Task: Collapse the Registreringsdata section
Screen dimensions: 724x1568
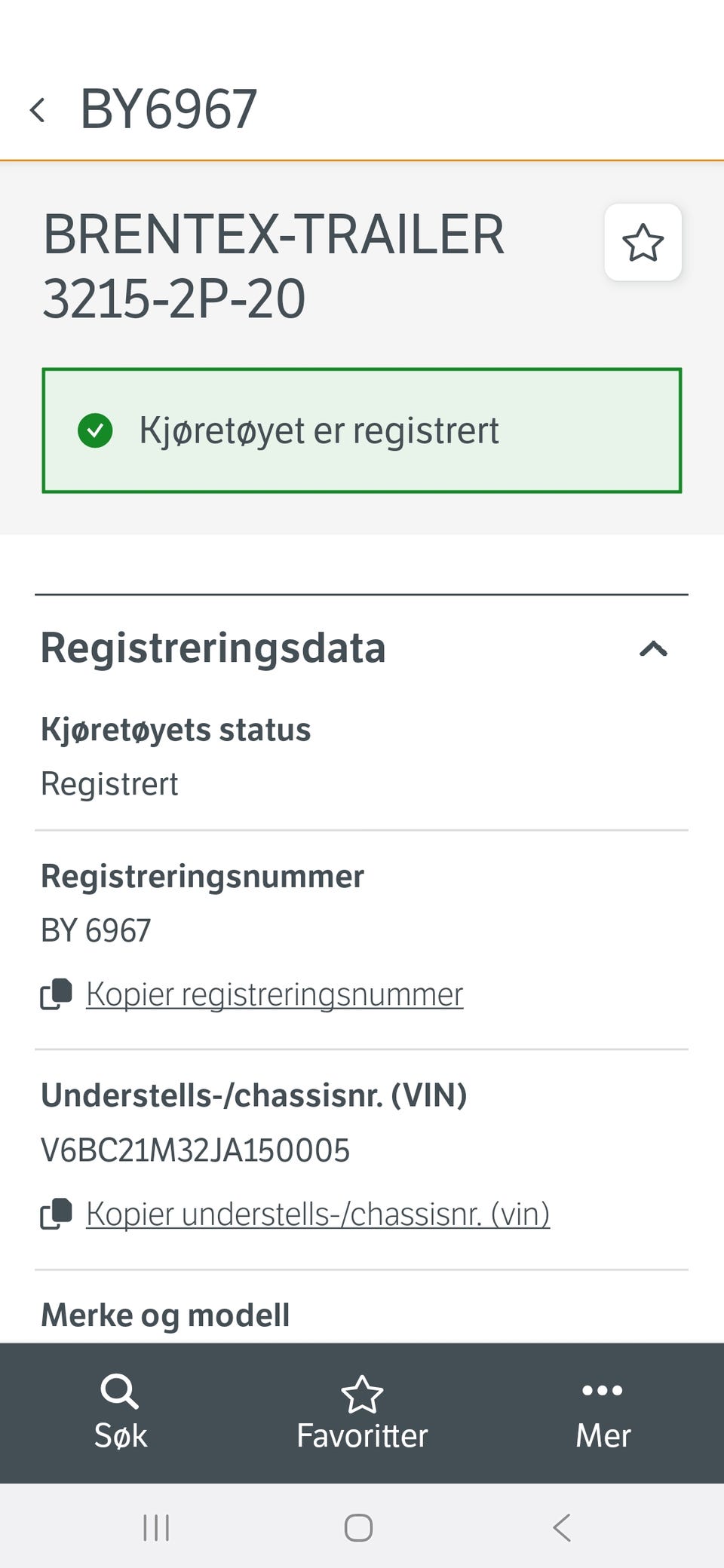Action: [653, 648]
